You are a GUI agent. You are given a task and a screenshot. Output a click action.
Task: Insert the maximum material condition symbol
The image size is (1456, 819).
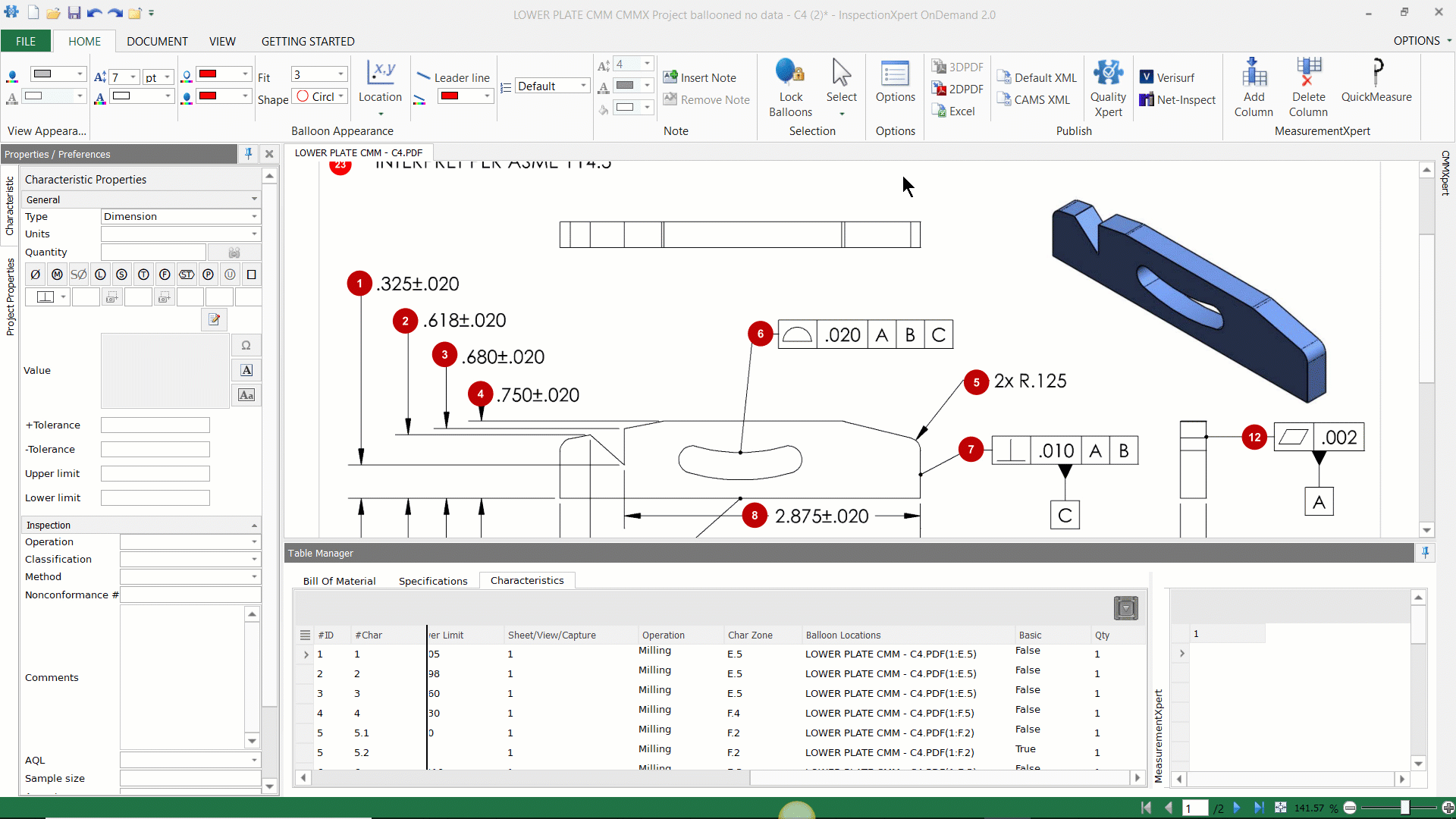tap(57, 275)
